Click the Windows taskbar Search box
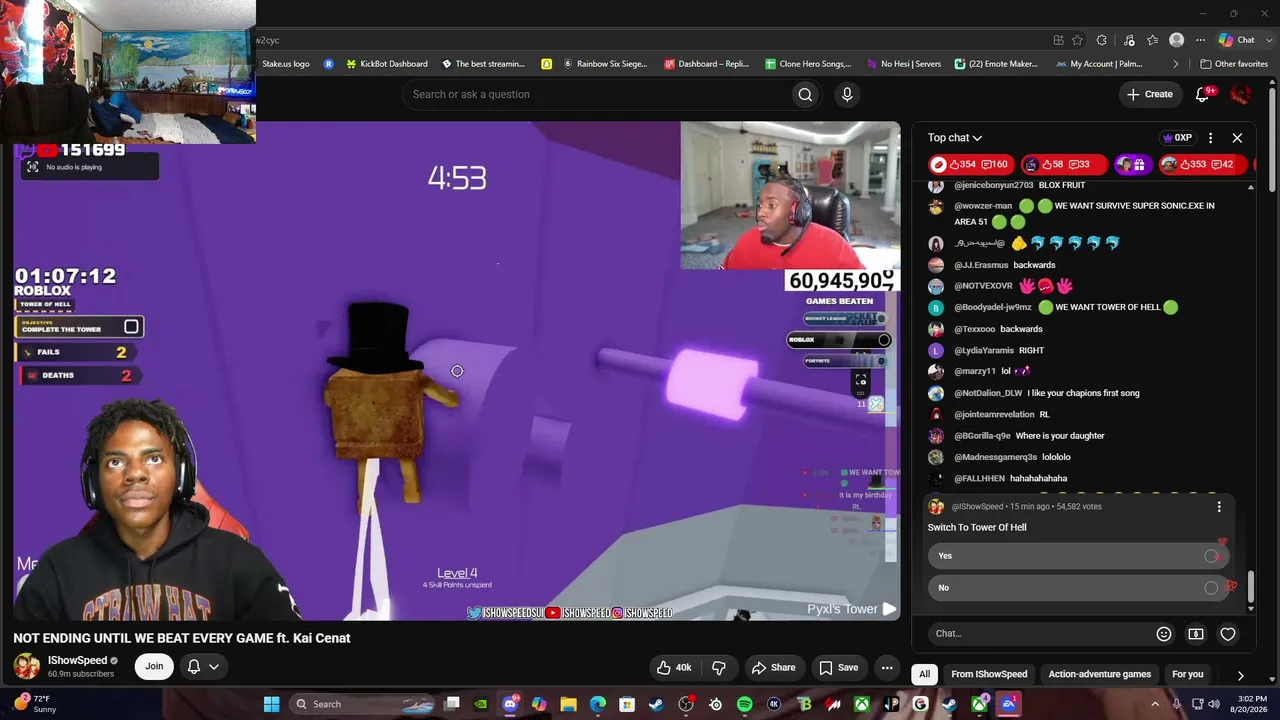The height and width of the screenshot is (720, 1280). coord(363,704)
